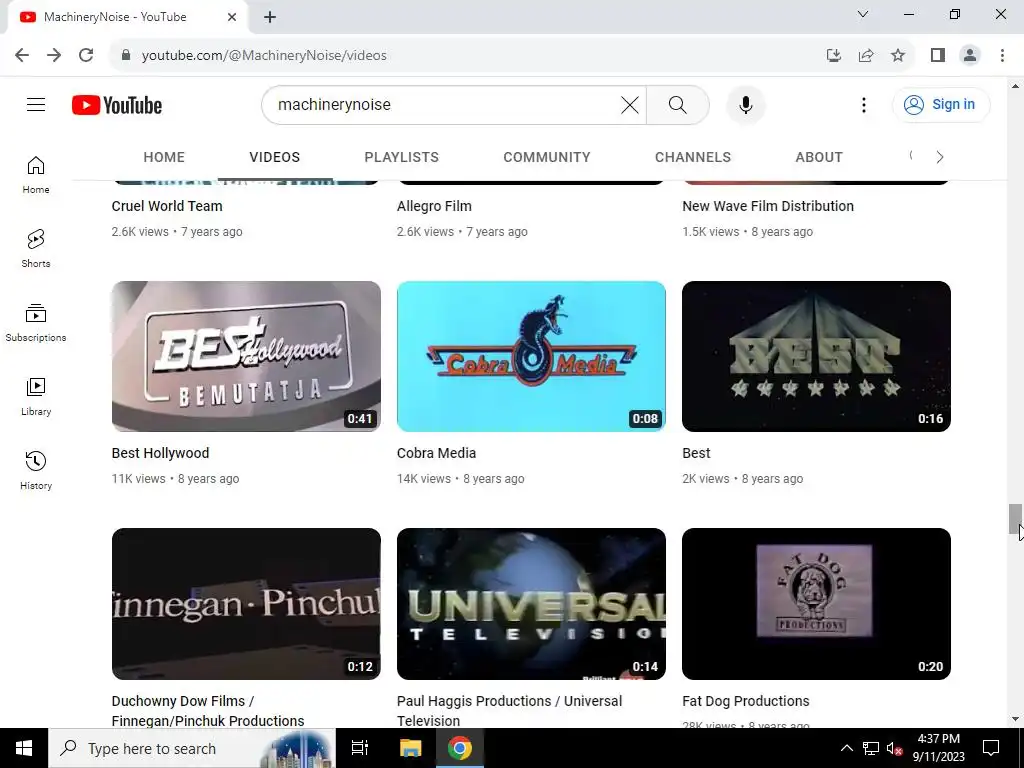Viewport: 1024px width, 768px height.
Task: Click the Chrome taskbar icon
Action: click(460, 748)
